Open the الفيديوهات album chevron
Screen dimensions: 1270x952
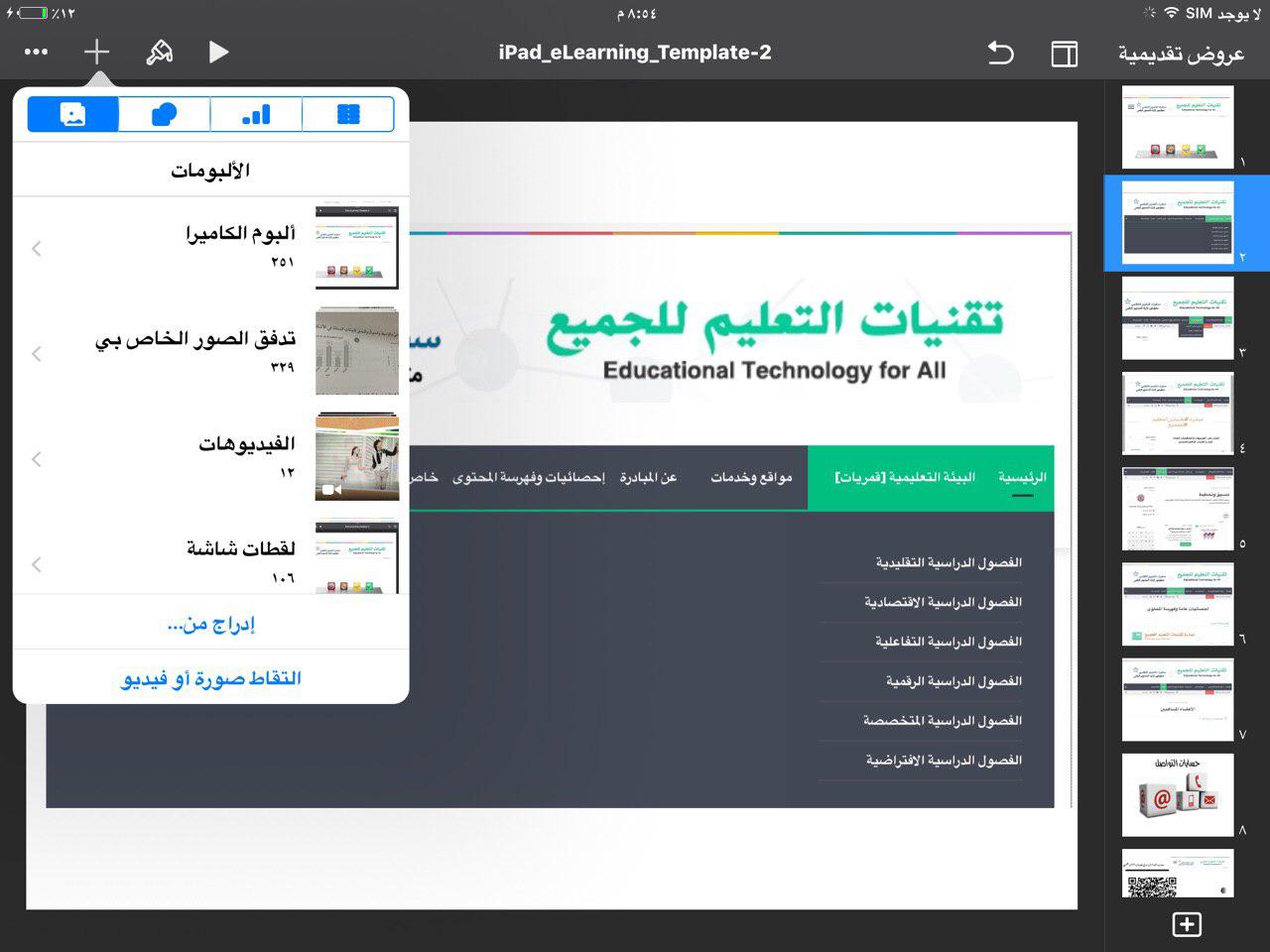tap(38, 458)
